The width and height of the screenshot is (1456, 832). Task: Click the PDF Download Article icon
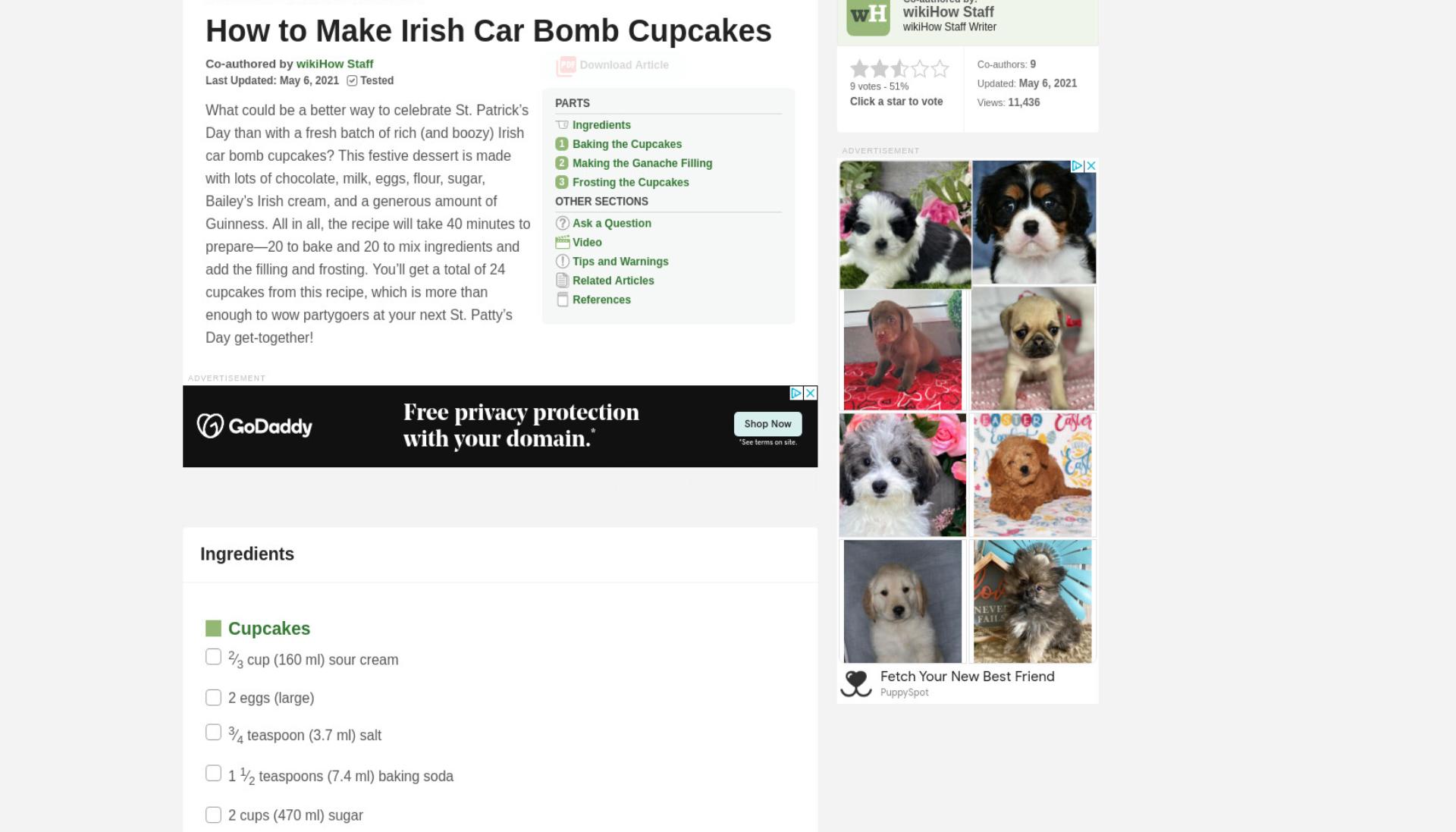tap(566, 66)
